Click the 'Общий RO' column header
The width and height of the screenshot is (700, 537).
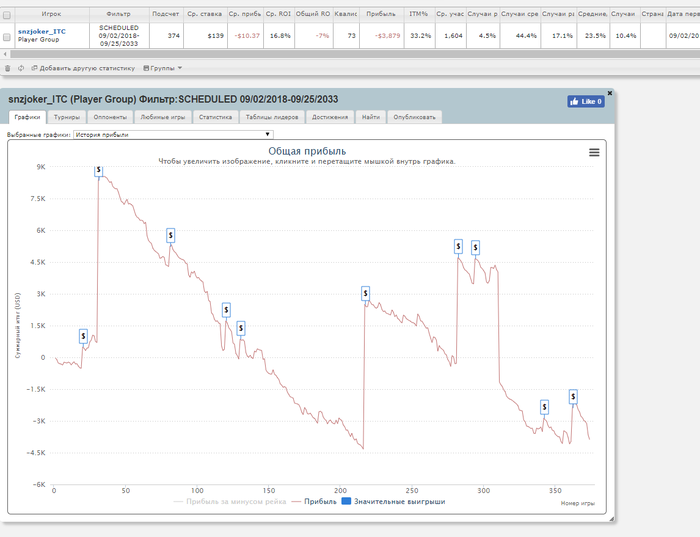click(313, 14)
